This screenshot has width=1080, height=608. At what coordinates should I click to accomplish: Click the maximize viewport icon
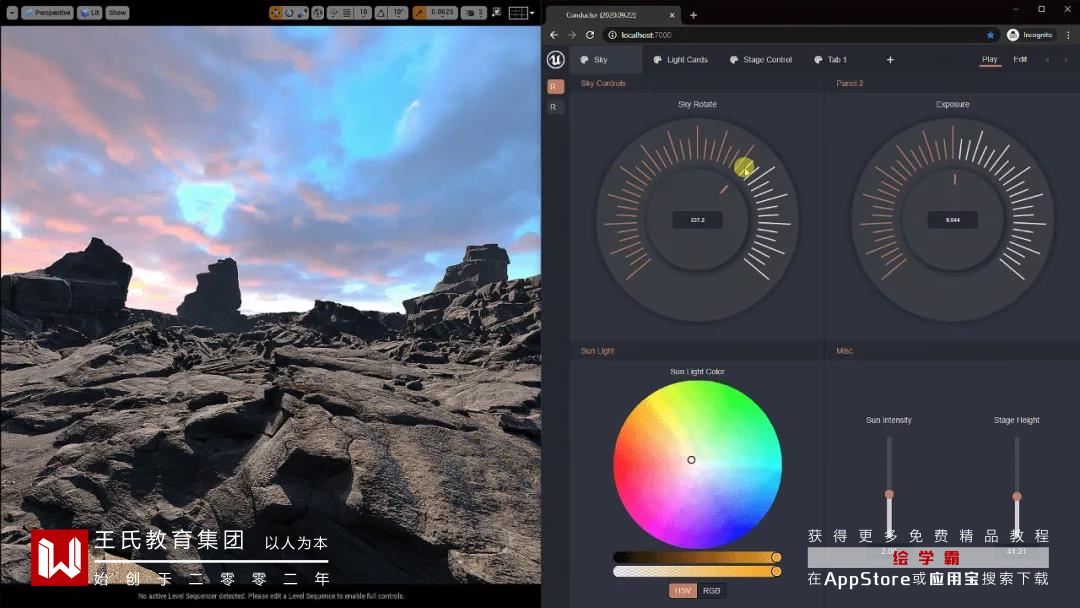click(x=497, y=12)
